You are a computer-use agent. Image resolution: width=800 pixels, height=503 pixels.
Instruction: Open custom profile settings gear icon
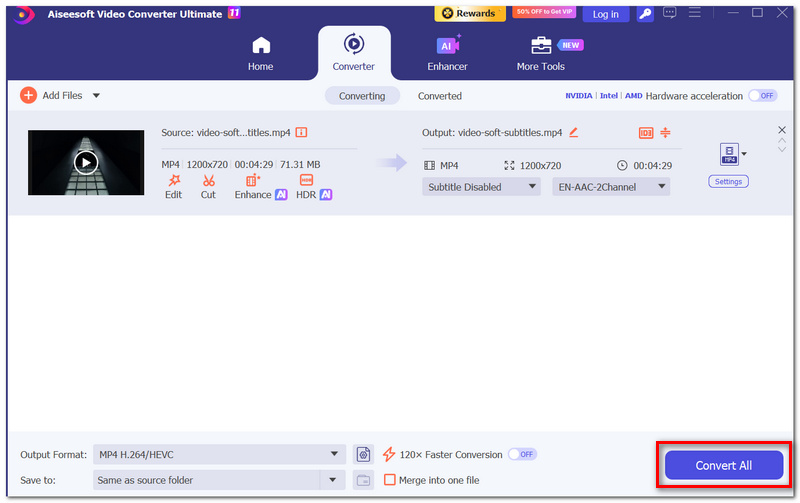click(x=363, y=454)
